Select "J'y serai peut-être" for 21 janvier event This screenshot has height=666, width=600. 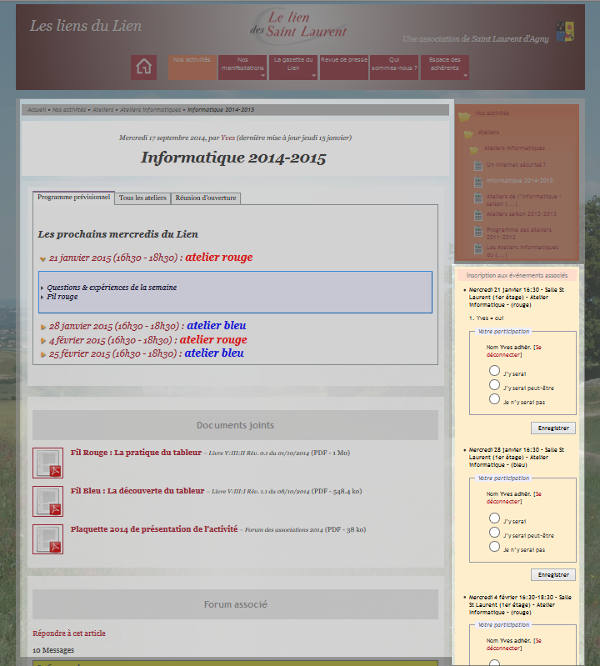494,384
